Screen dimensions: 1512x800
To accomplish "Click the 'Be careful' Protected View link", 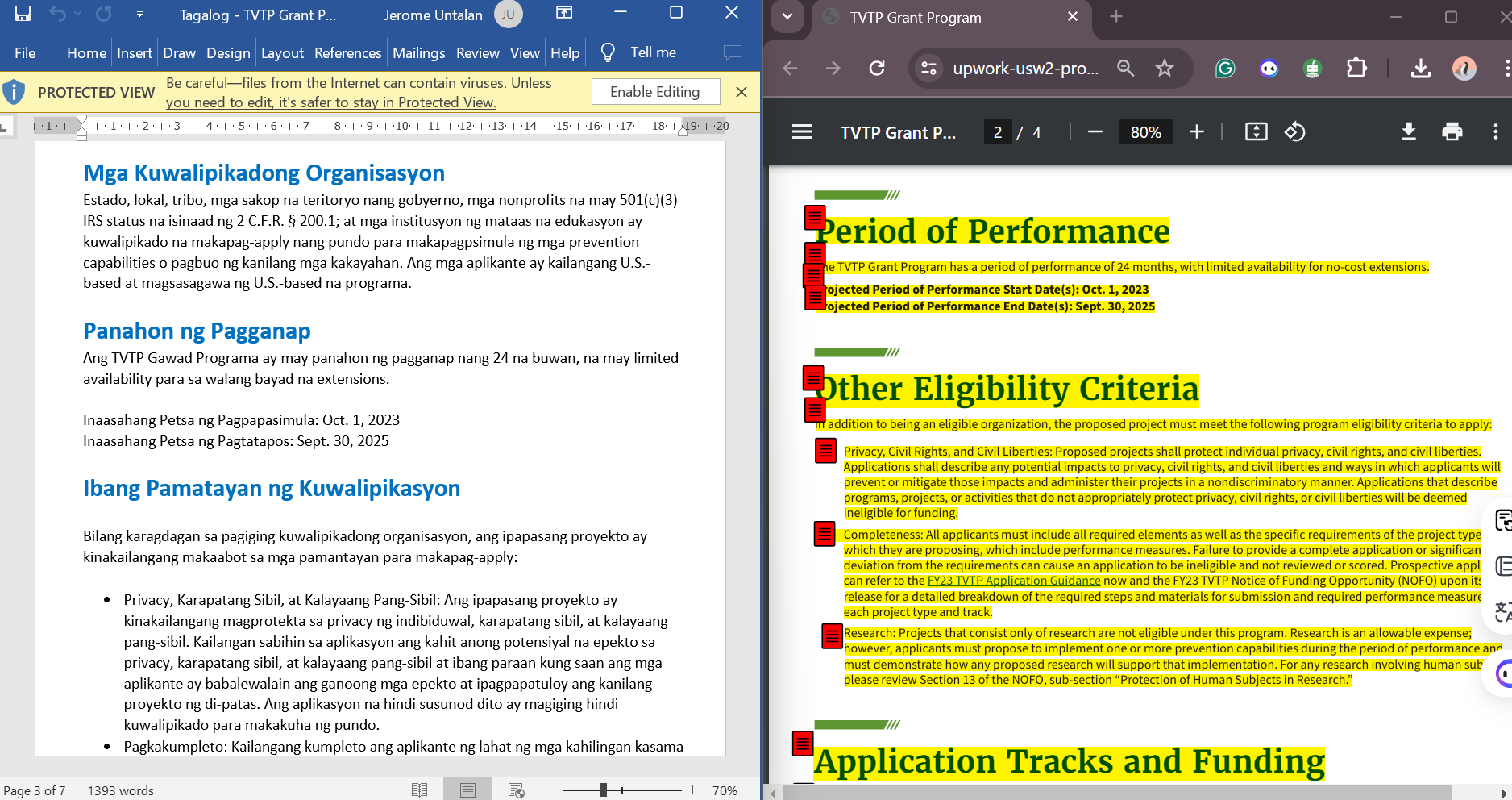I will [359, 93].
